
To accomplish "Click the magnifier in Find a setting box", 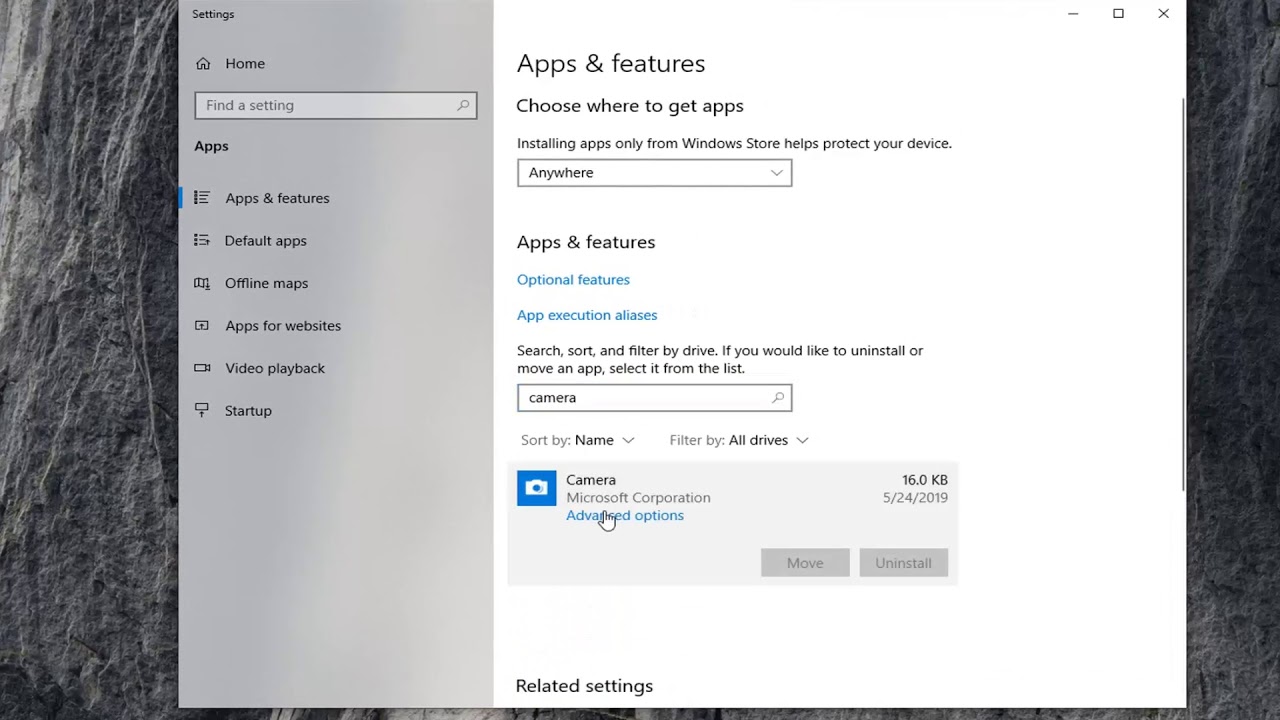I will [x=463, y=105].
